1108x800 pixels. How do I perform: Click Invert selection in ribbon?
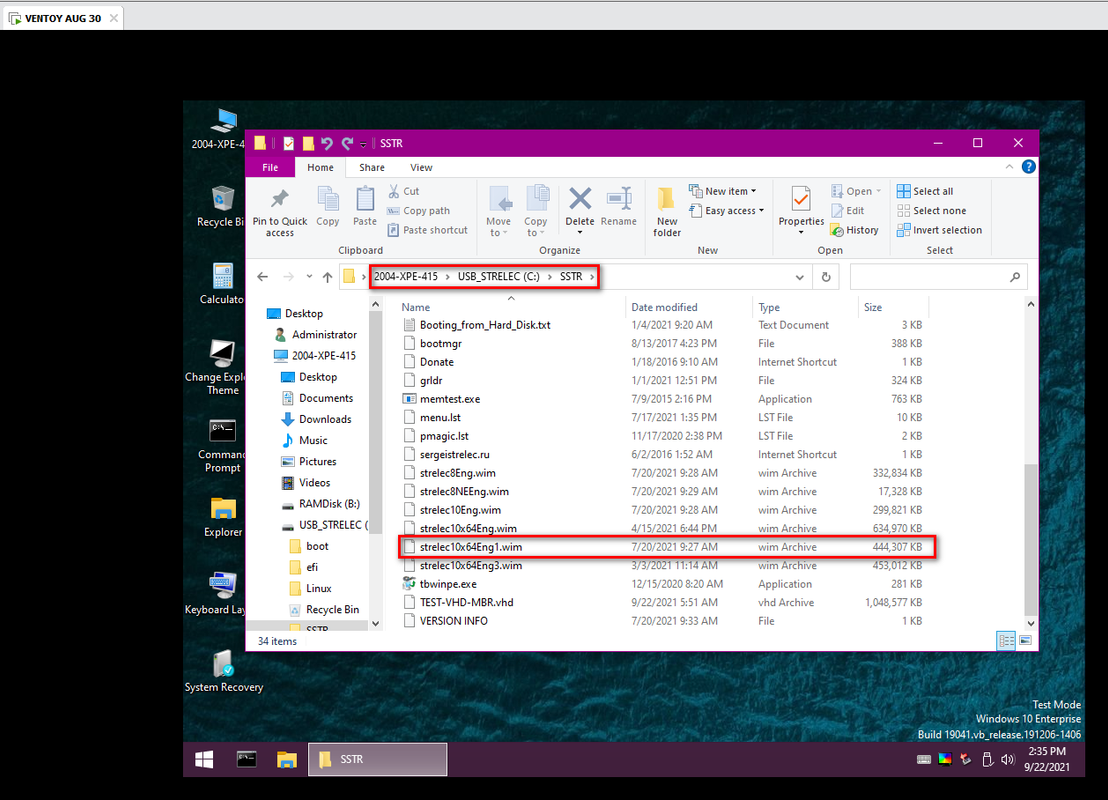940,230
